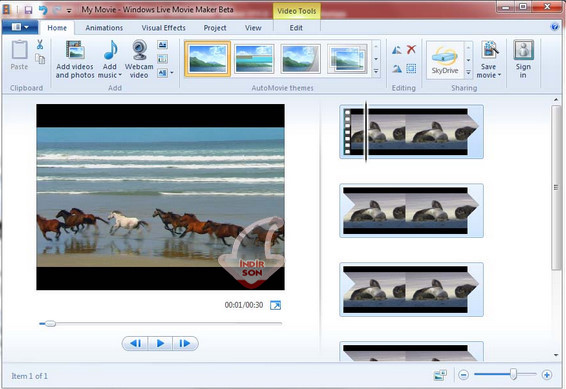The height and width of the screenshot is (389, 566).
Task: Select the first storyboard clip
Action: point(411,132)
